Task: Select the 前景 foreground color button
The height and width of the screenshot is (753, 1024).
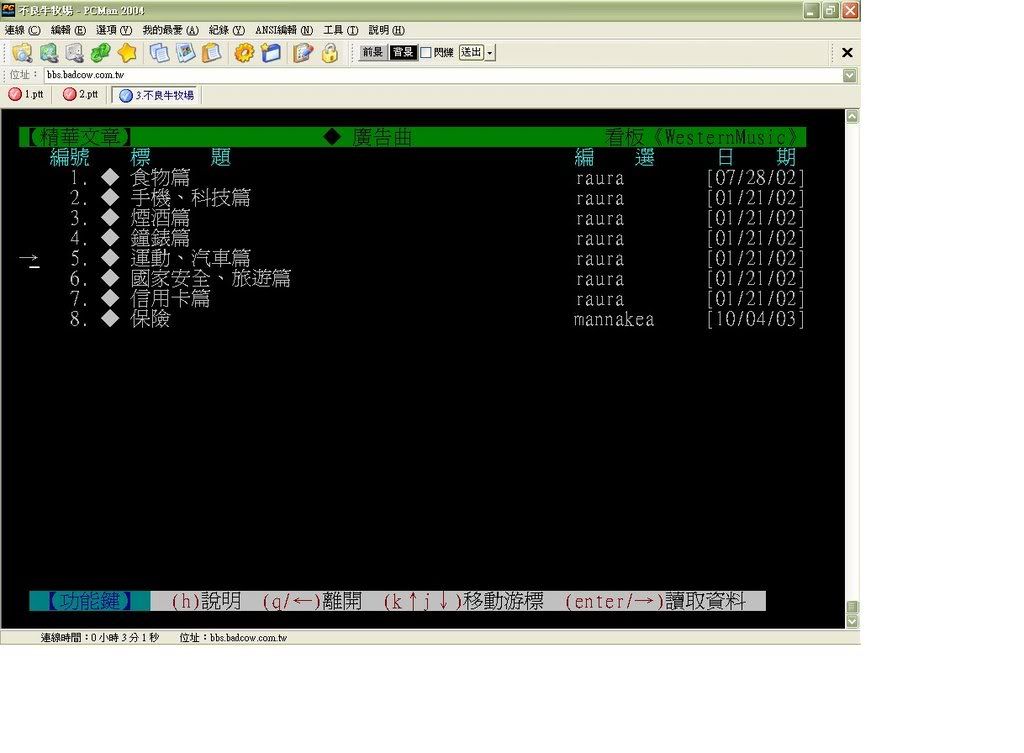Action: coord(373,53)
